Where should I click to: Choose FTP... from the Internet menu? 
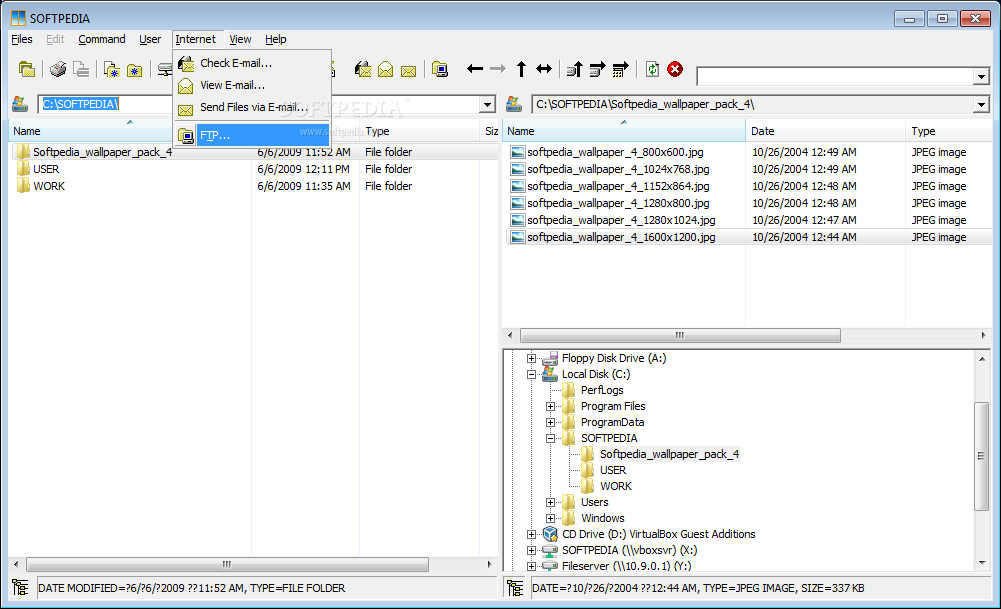(x=252, y=135)
